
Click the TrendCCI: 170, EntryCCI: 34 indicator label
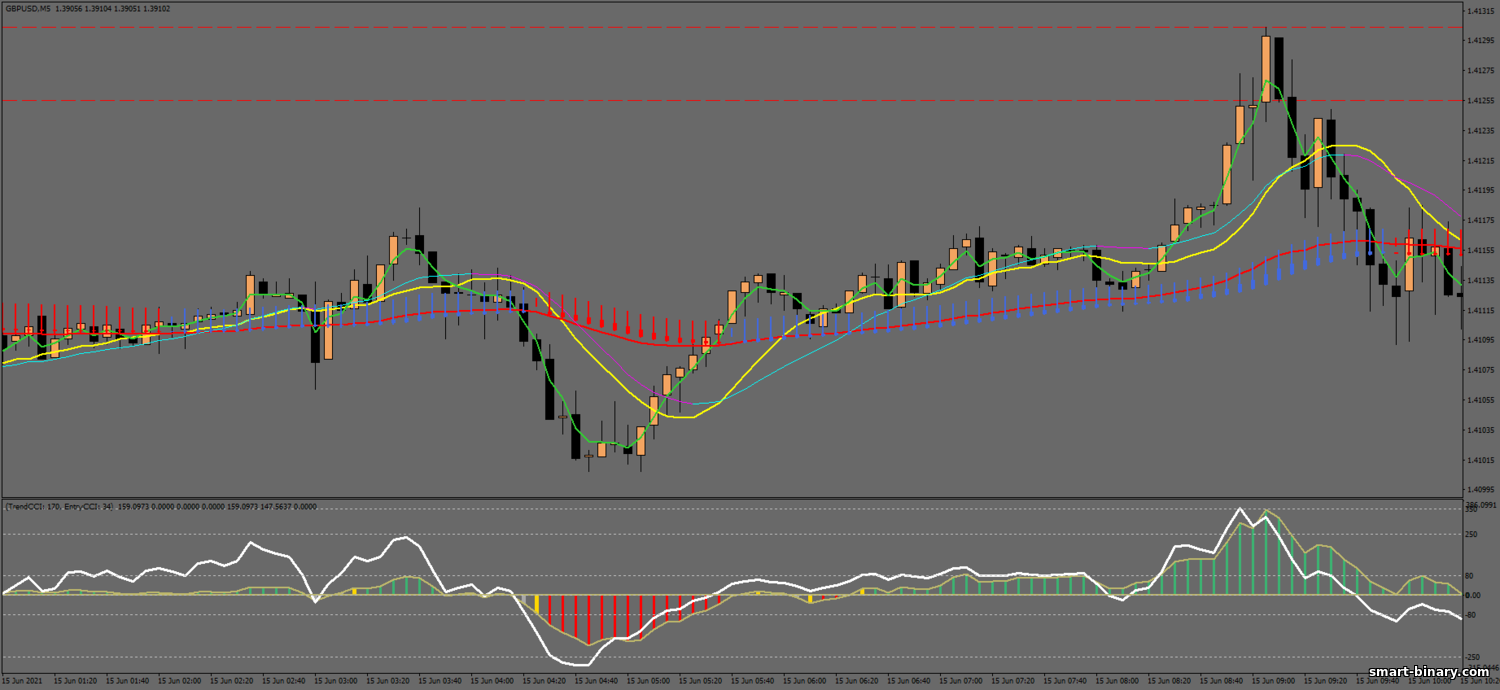click(59, 507)
